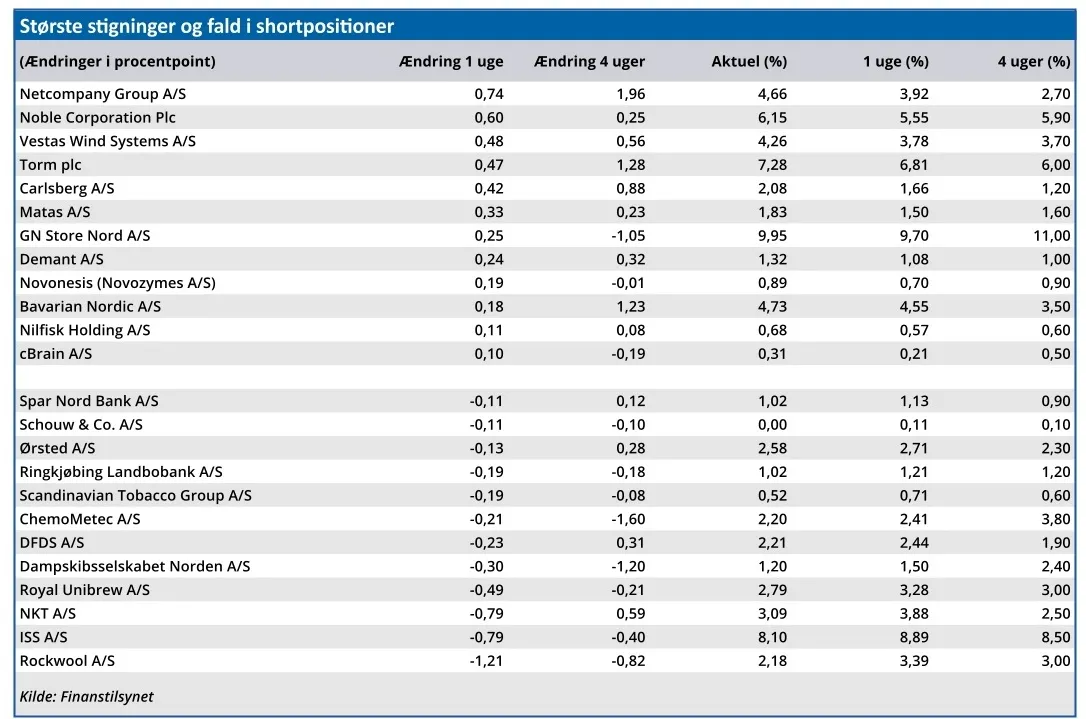Click the '1 uge (%)' column header

895,62
